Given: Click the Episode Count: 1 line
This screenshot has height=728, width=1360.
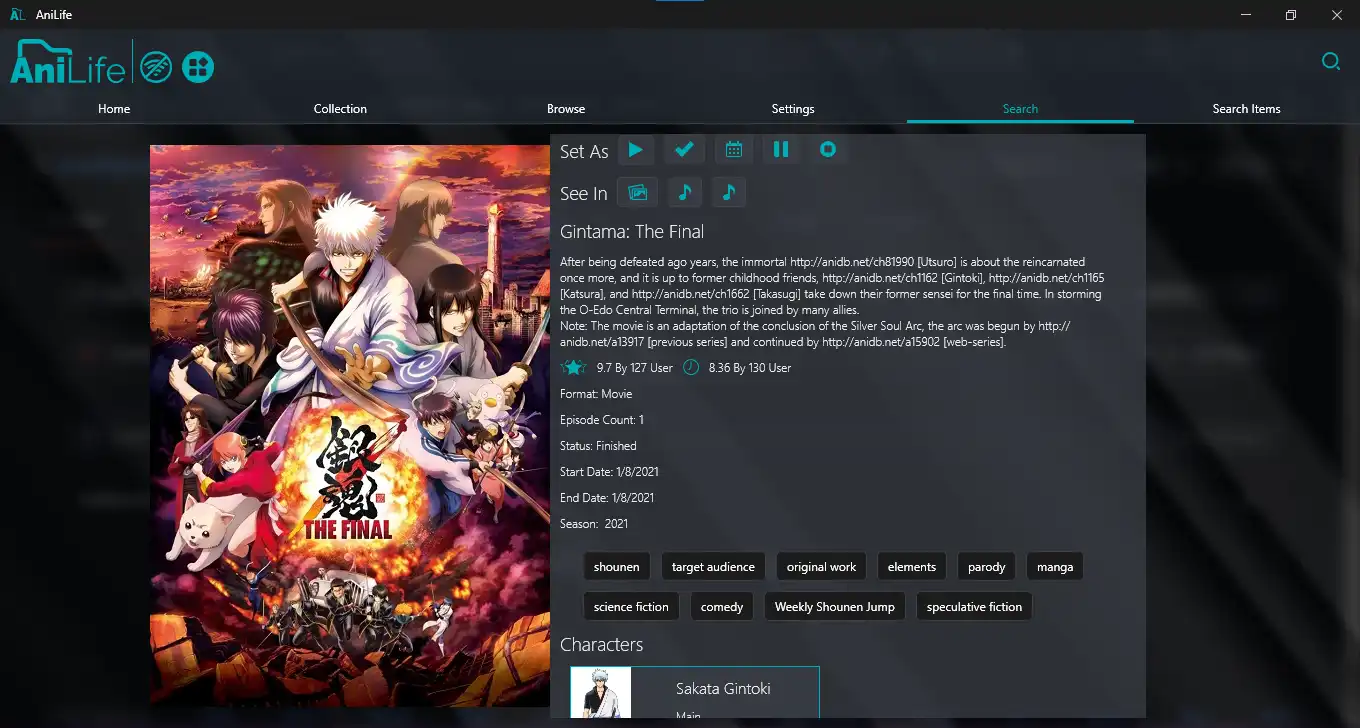Looking at the screenshot, I should coord(602,420).
